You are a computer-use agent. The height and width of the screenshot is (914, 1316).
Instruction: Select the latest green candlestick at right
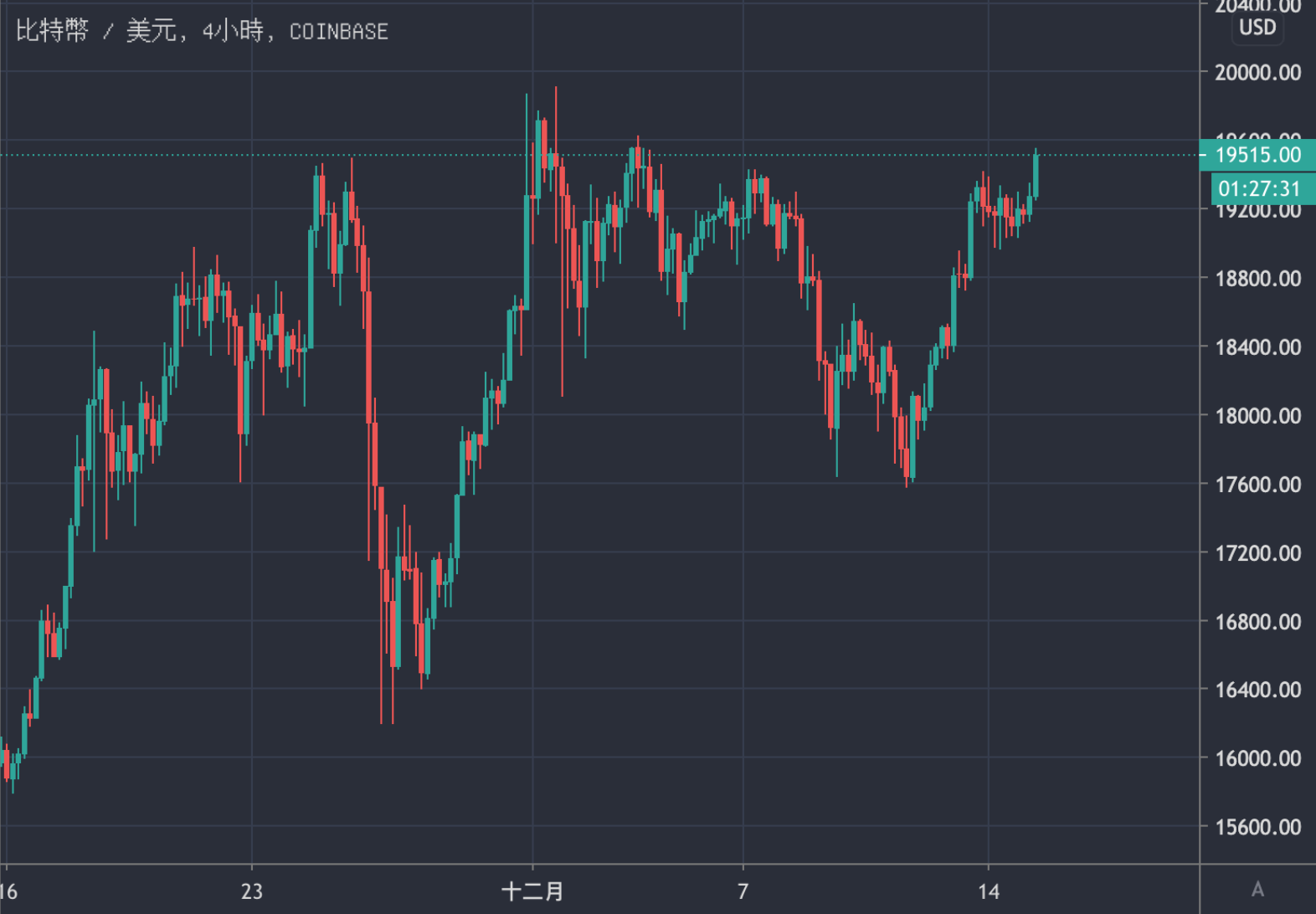coord(1036,176)
